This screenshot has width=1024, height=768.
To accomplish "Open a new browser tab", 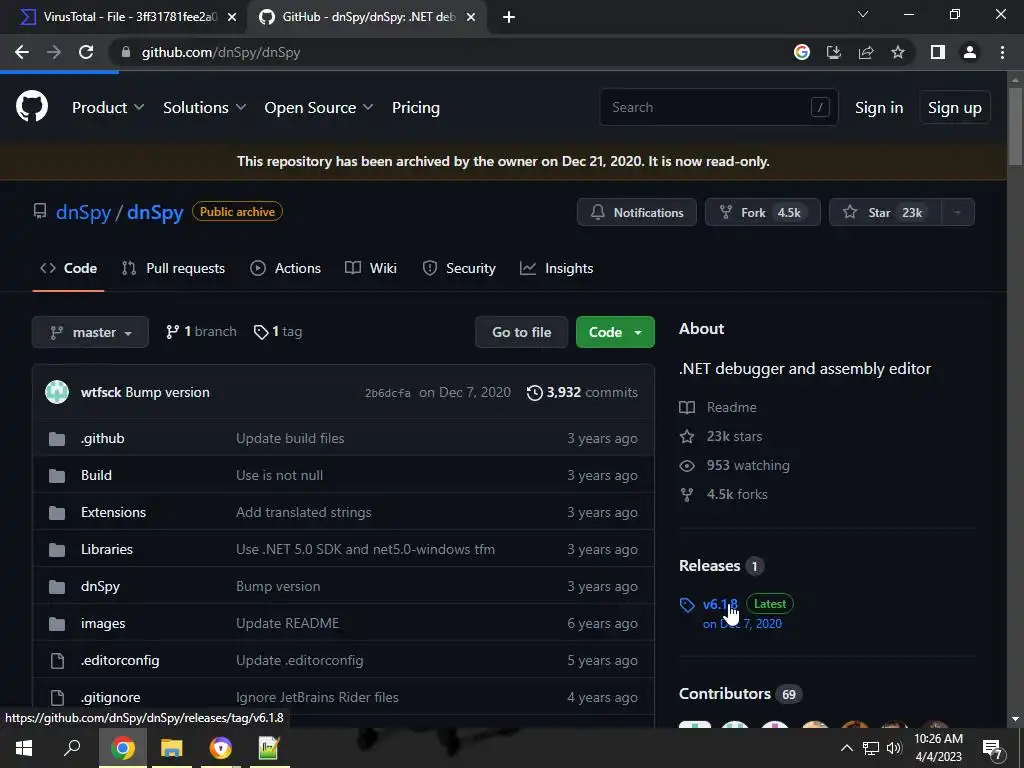I will [509, 17].
